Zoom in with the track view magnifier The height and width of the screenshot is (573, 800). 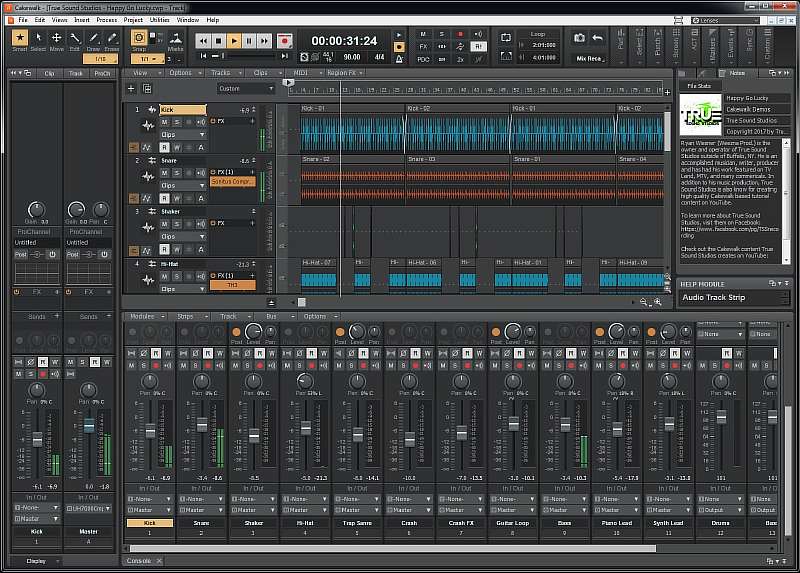[658, 302]
